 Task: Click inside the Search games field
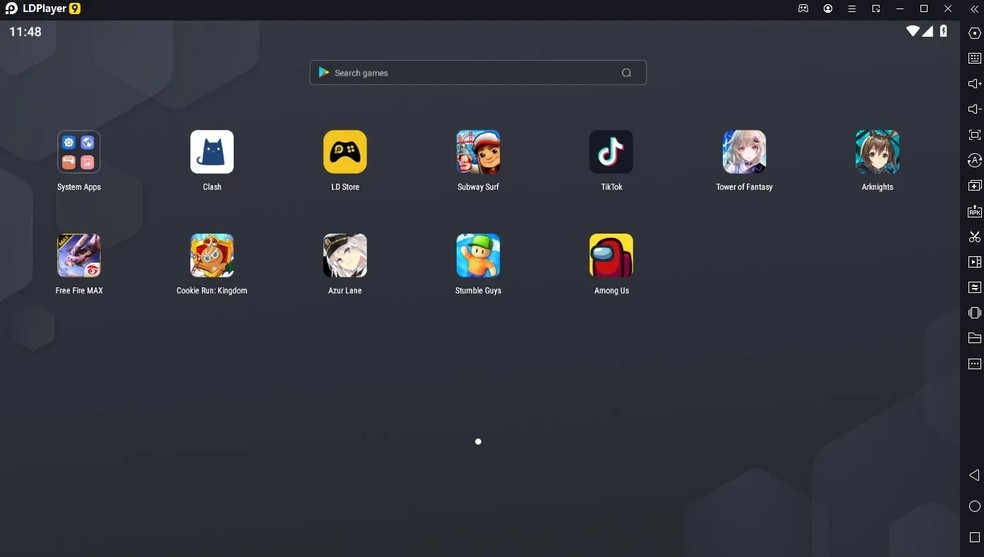point(478,73)
